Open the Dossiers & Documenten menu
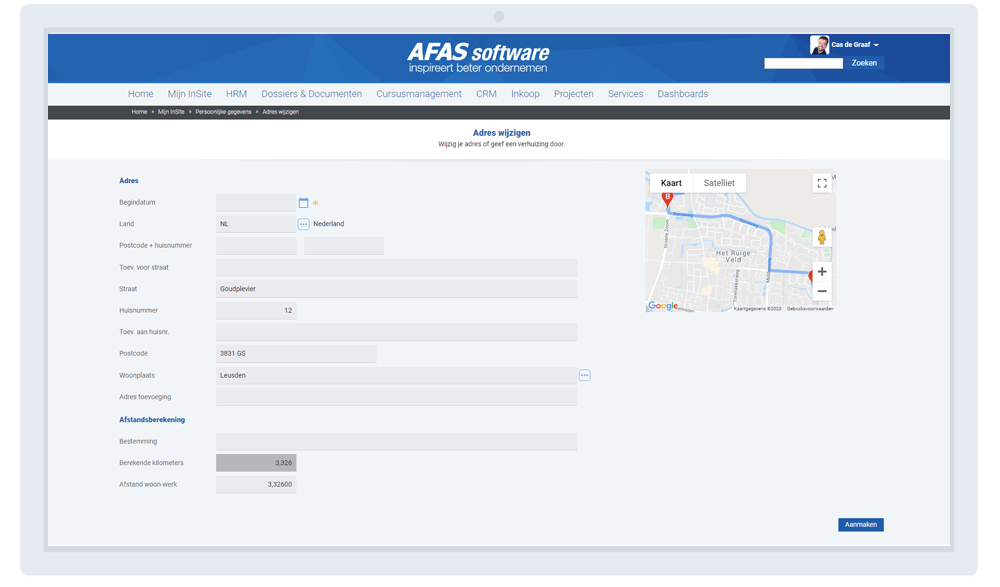The image size is (1000, 587). 311,94
